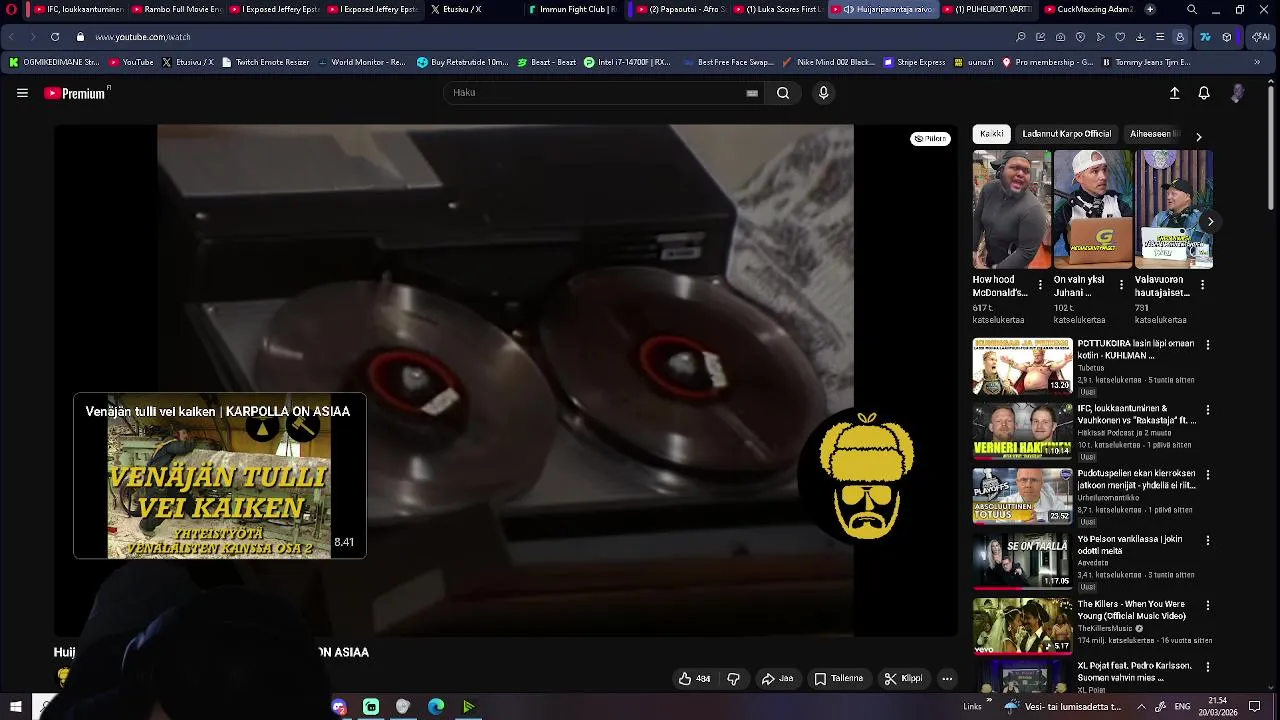
Task: Open the On vain yksi Juhani short
Action: tap(1093, 210)
